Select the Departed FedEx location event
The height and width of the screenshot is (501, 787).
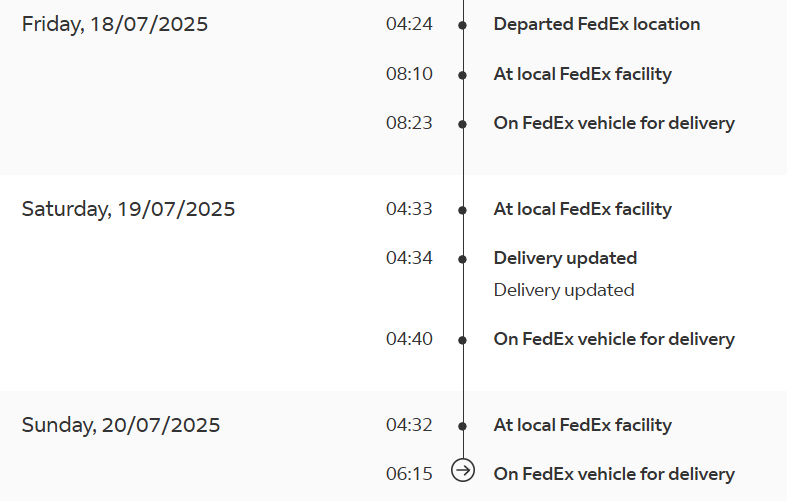pos(597,24)
